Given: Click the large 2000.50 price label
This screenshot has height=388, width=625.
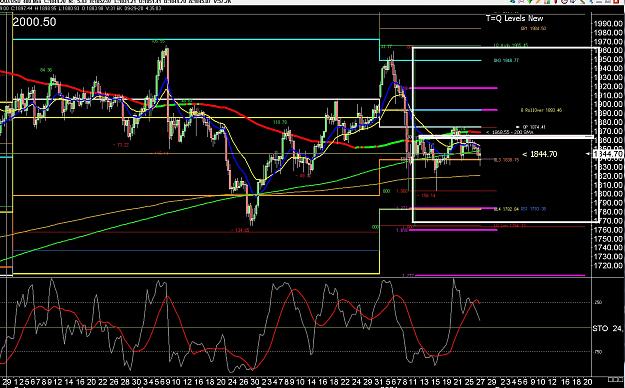Looking at the screenshot, I should pyautogui.click(x=34, y=22).
